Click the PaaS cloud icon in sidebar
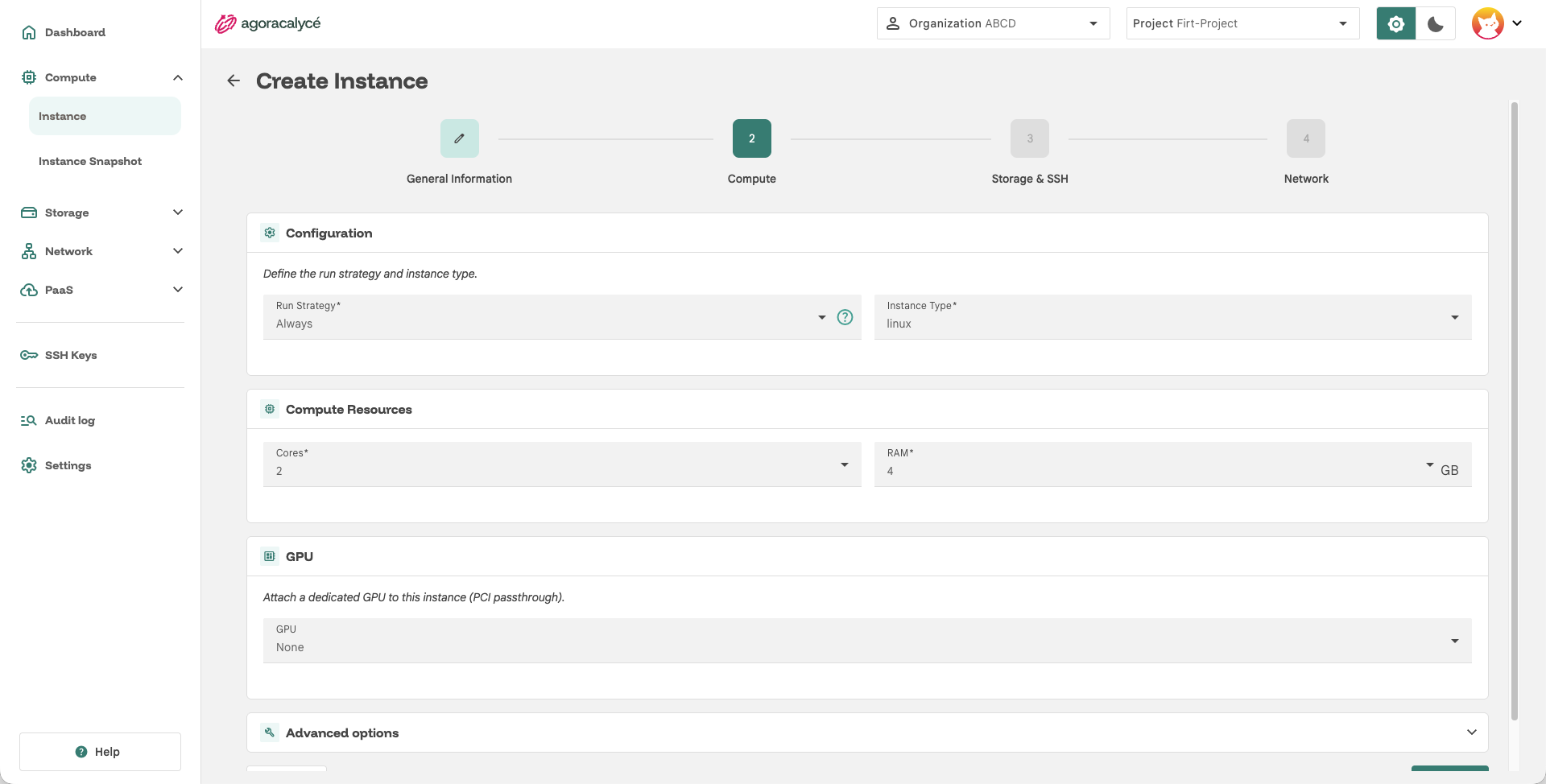 tap(29, 290)
